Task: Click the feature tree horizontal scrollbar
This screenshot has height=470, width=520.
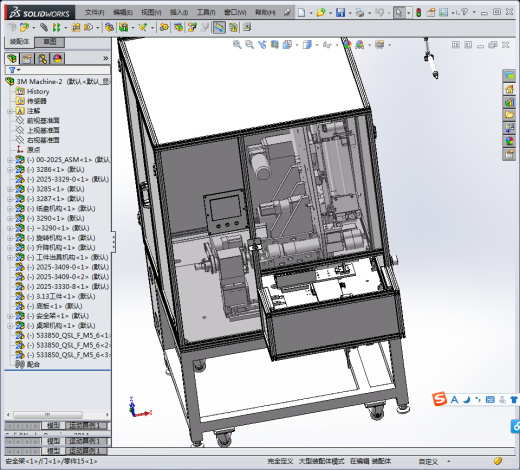Action: 57,415
